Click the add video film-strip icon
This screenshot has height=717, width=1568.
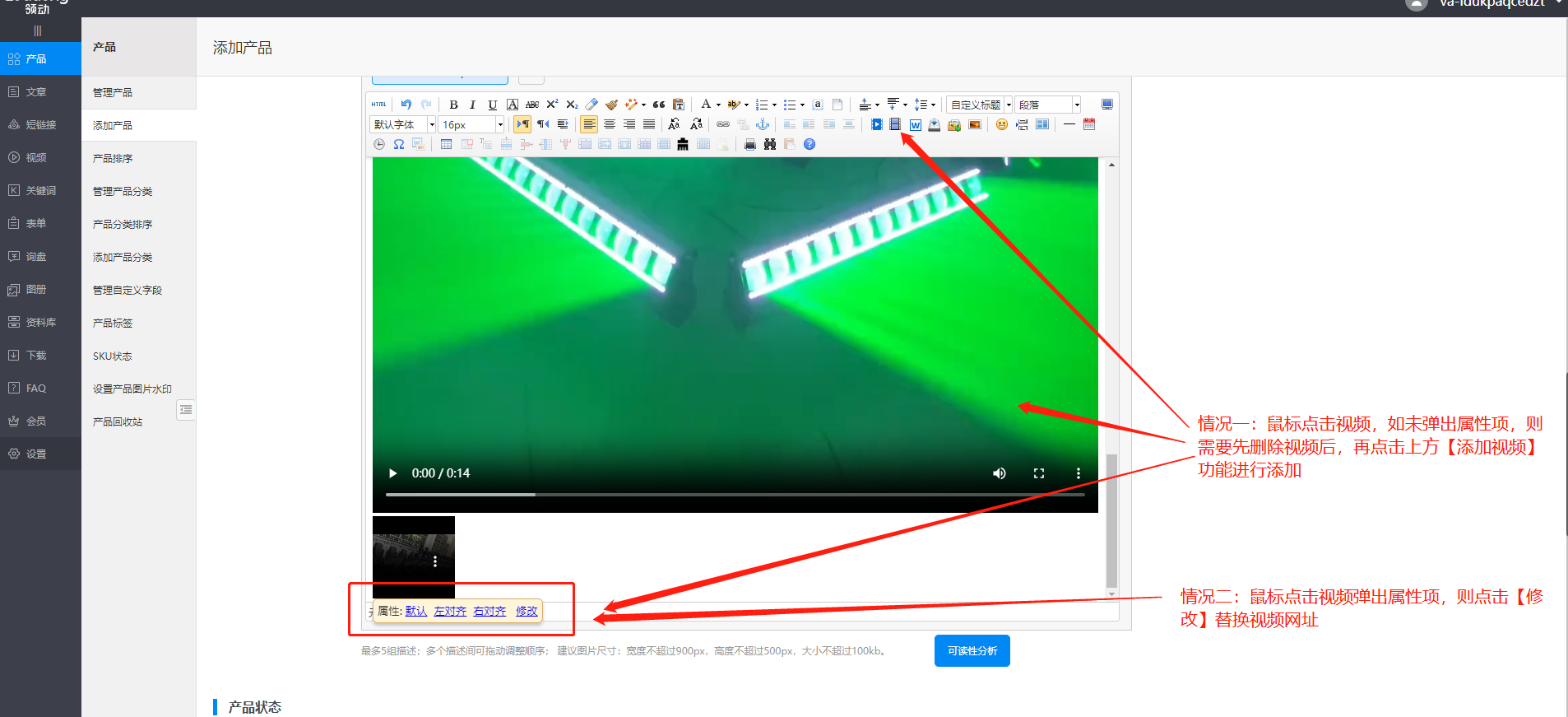[x=895, y=124]
